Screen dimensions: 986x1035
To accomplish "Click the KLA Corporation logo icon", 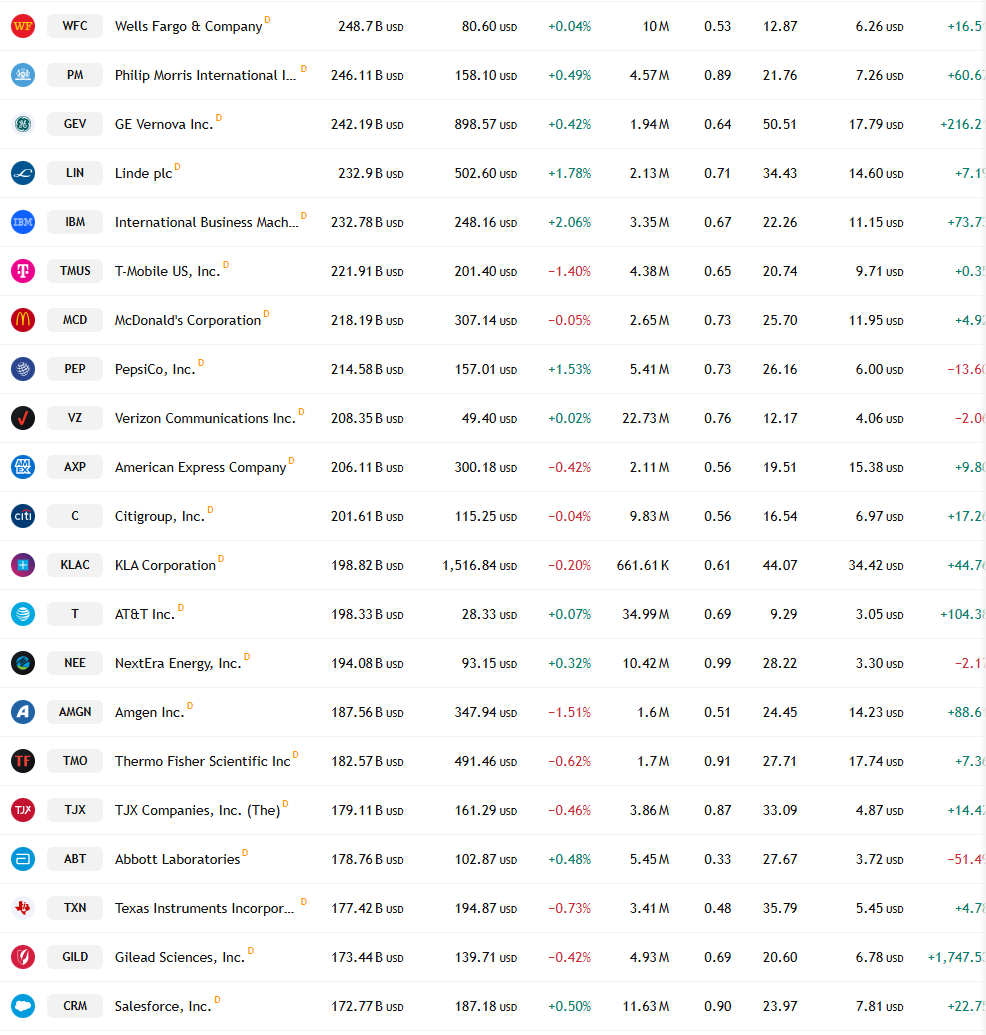I will (x=23, y=565).
